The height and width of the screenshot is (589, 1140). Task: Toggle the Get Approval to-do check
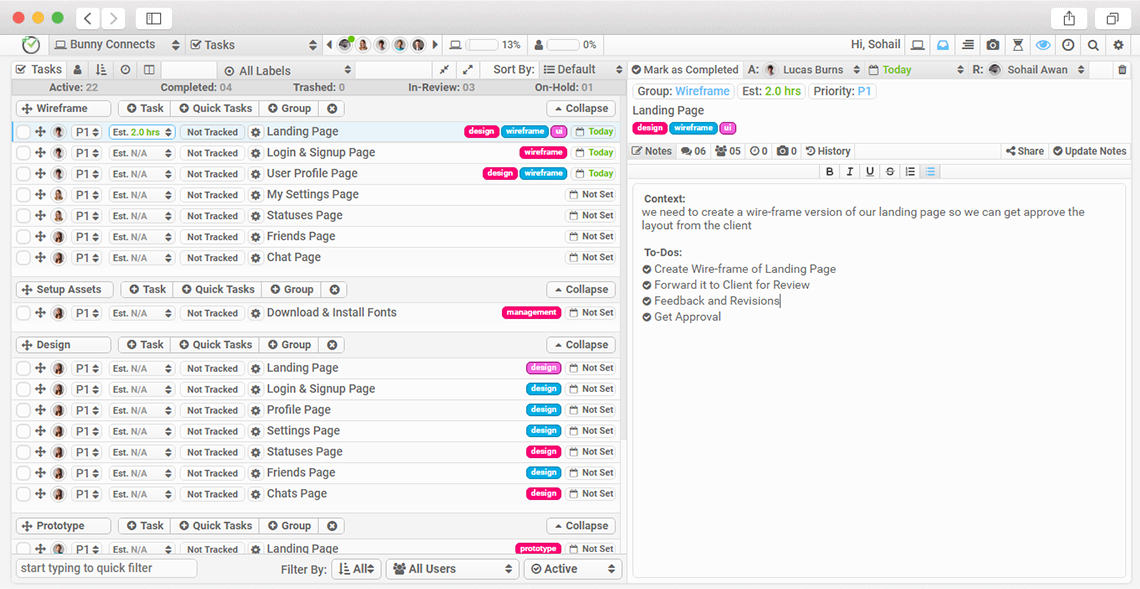[x=647, y=317]
